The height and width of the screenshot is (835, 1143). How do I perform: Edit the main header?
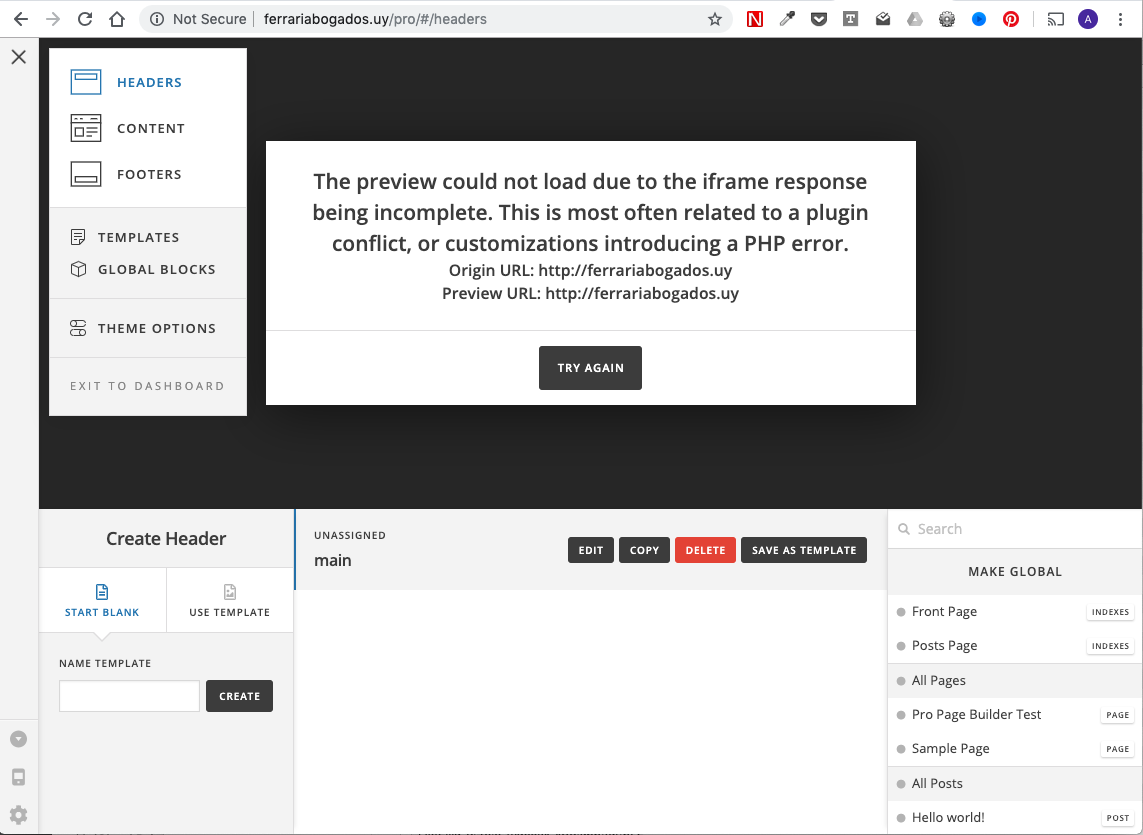590,550
